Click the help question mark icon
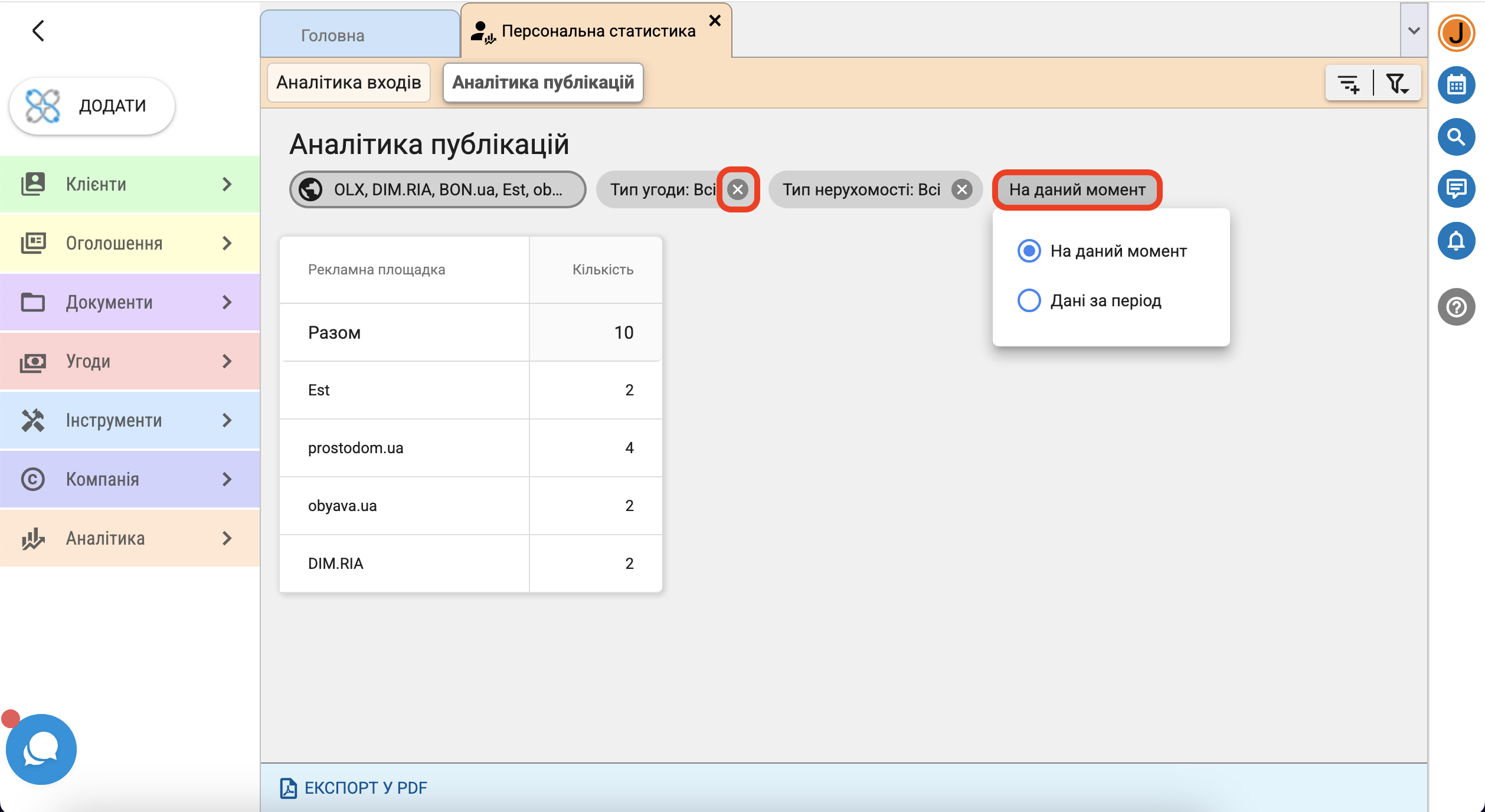 (x=1456, y=307)
